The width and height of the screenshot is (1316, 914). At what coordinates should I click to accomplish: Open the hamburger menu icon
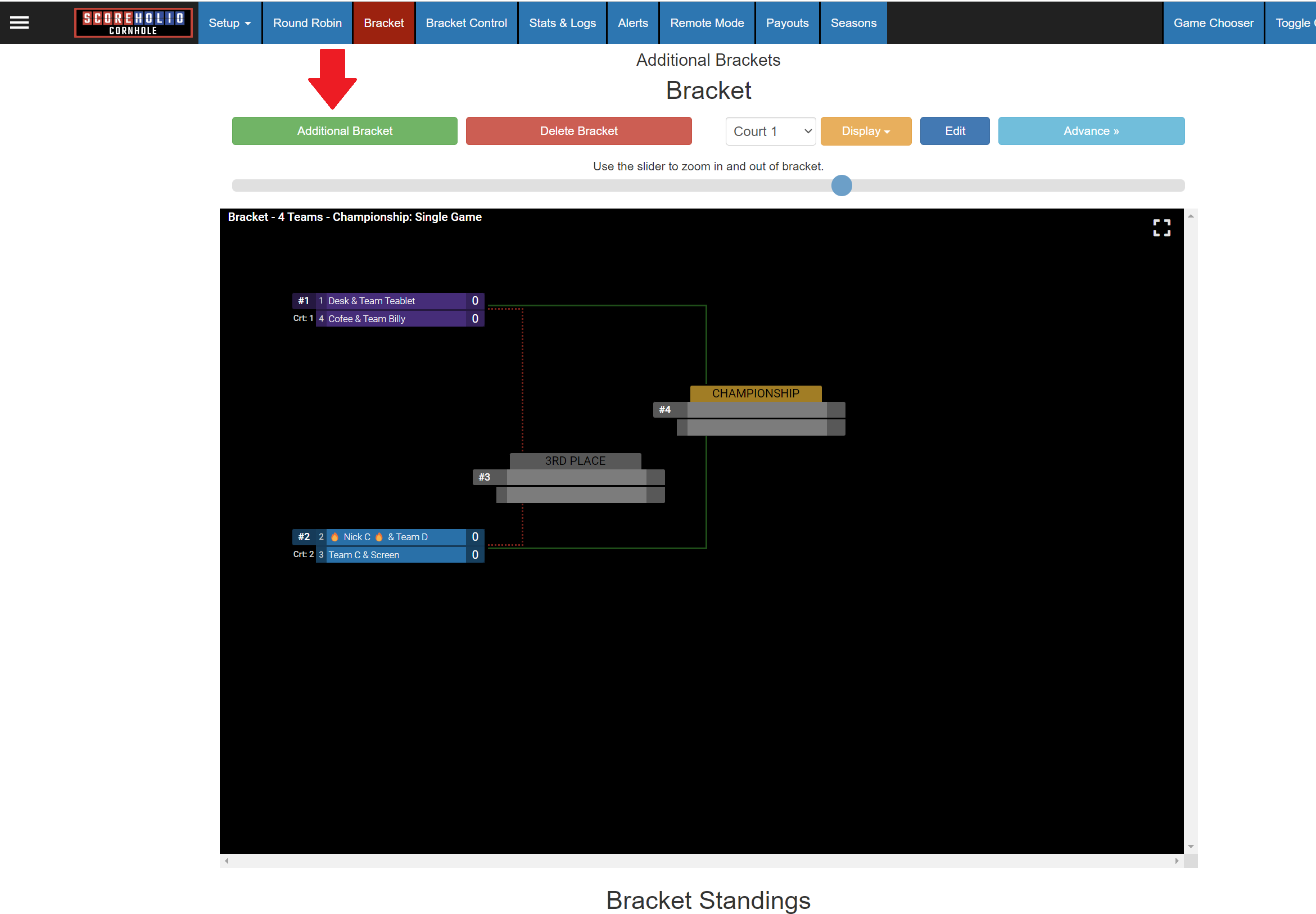[x=19, y=22]
